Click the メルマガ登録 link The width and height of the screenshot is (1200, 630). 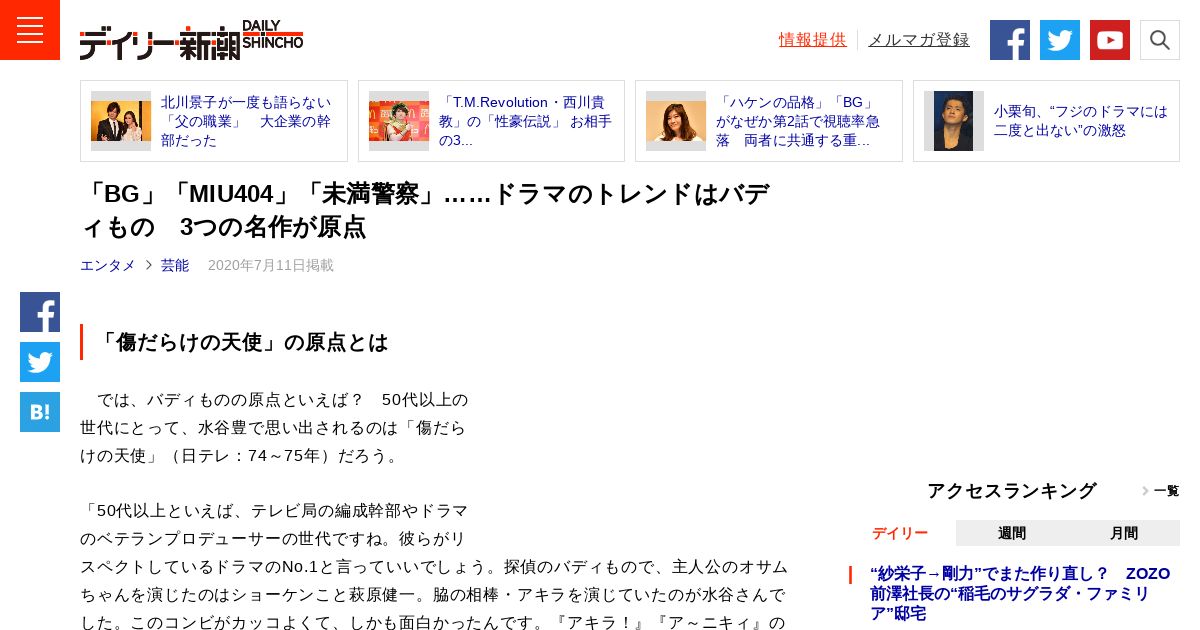point(919,40)
